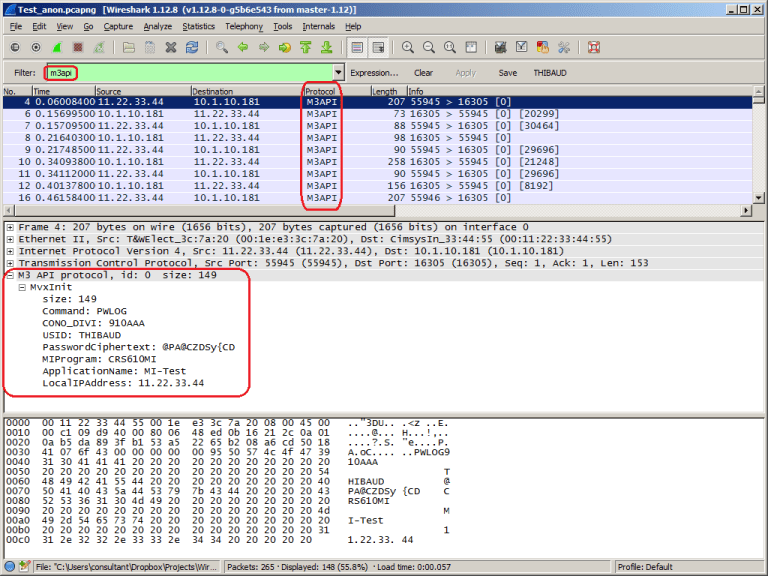The width and height of the screenshot is (768, 576).
Task: Start a new live capture with the green fin icon
Action: pos(57,47)
